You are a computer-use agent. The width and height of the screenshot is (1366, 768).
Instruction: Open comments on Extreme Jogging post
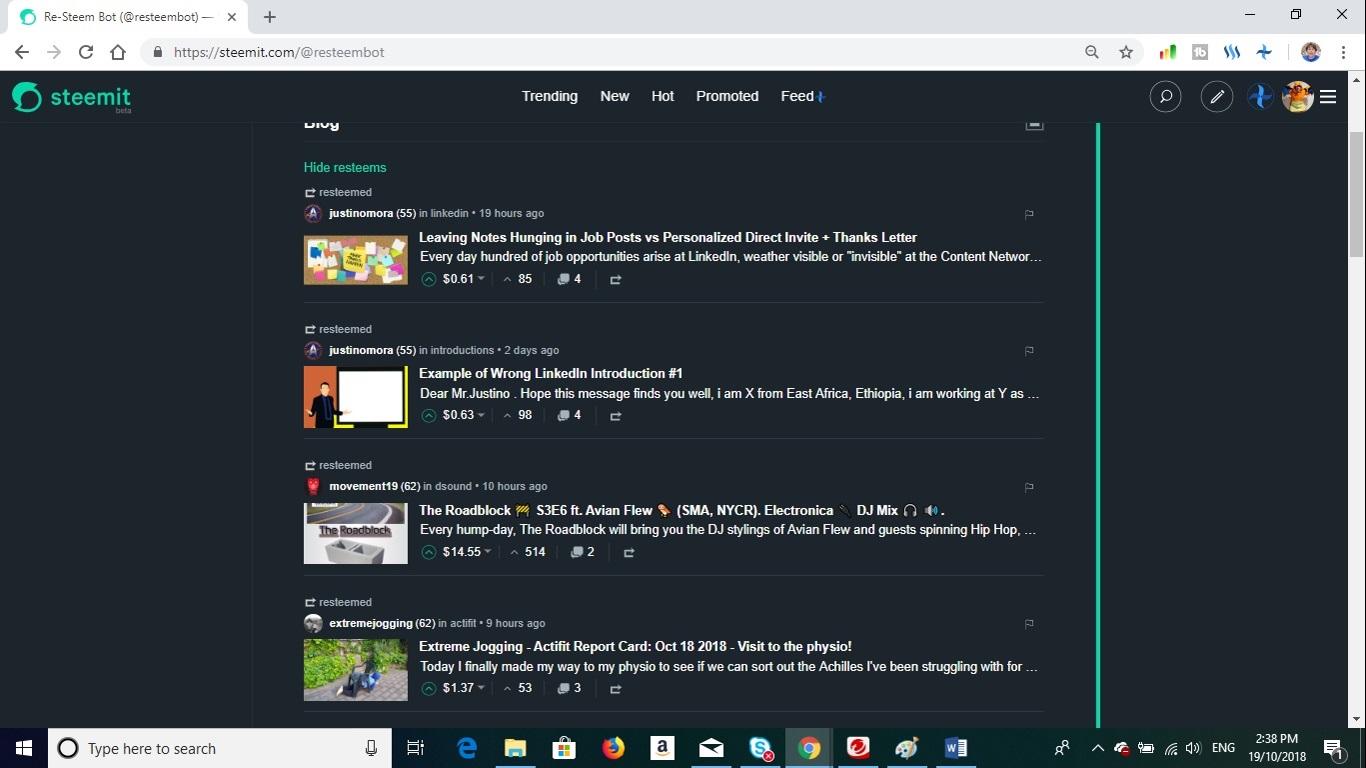pos(569,688)
